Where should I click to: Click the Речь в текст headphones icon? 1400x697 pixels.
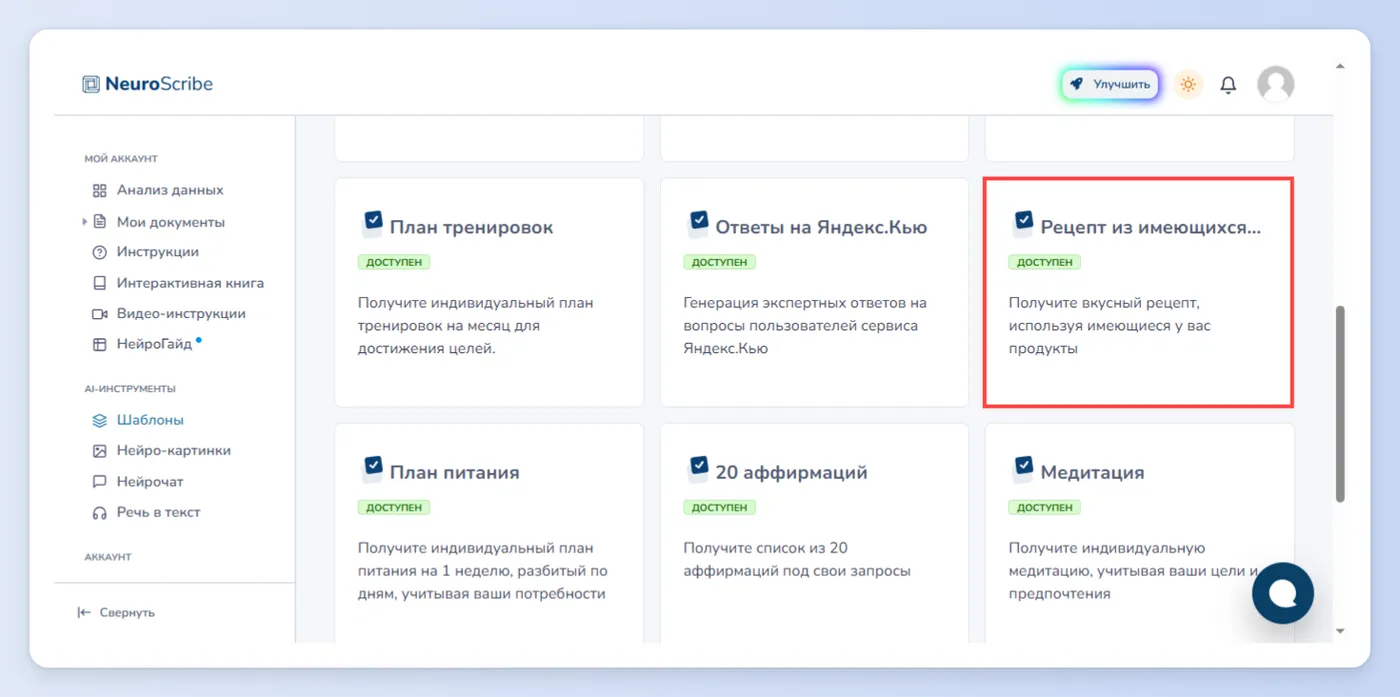99,512
